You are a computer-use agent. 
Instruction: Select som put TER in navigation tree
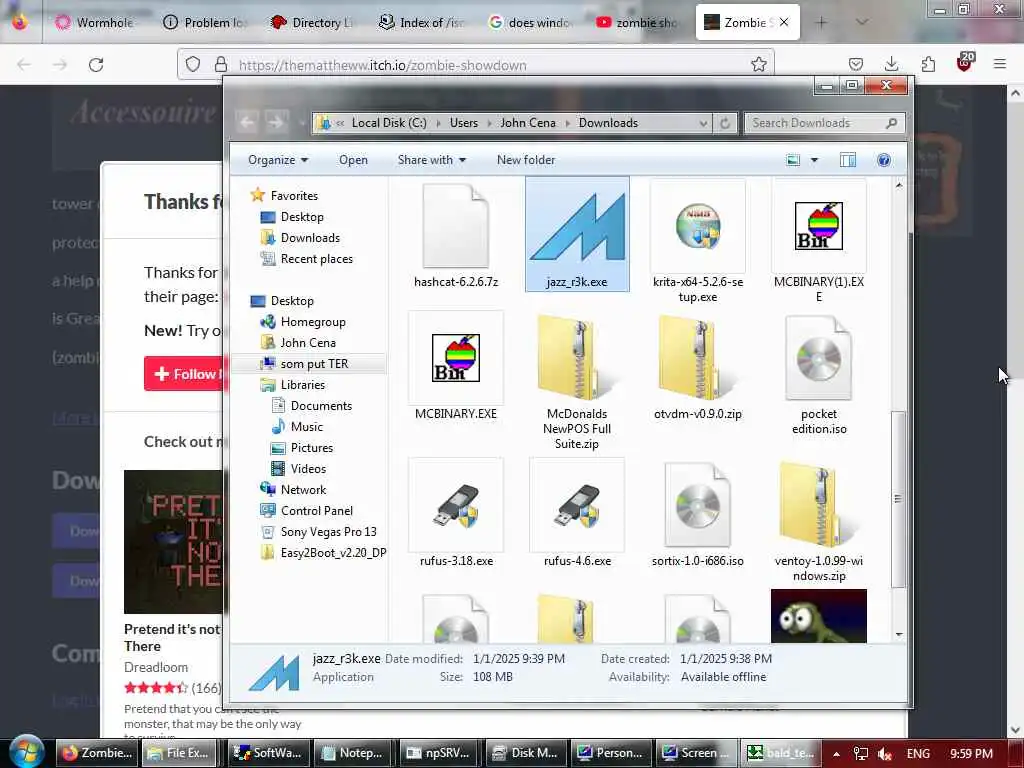pos(314,364)
